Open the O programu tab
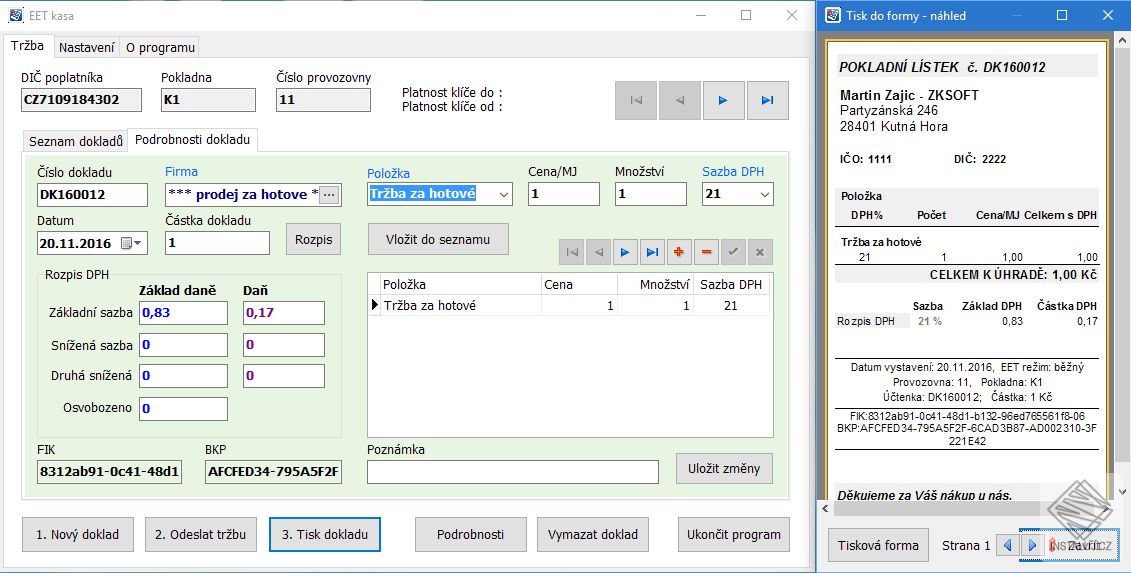 click(x=160, y=48)
